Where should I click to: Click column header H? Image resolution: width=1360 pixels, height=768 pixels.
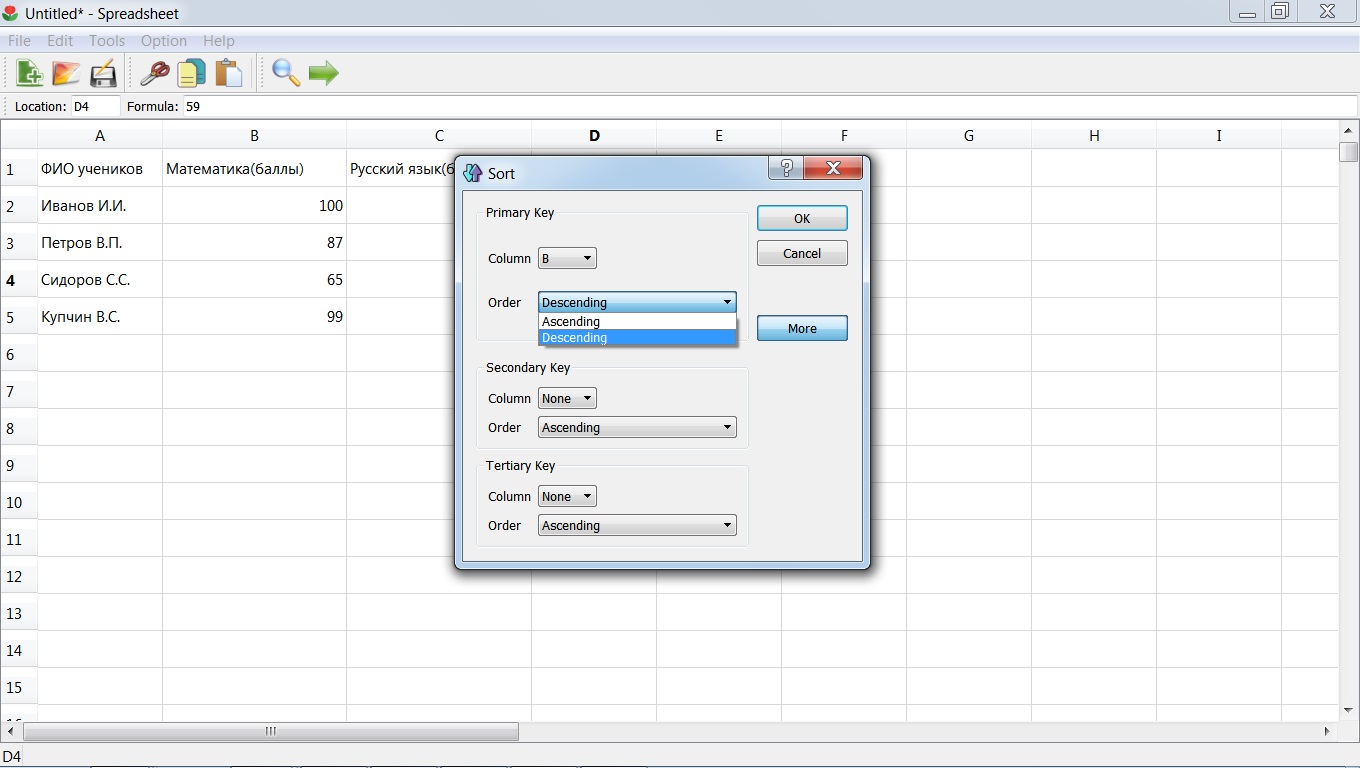(x=1094, y=136)
